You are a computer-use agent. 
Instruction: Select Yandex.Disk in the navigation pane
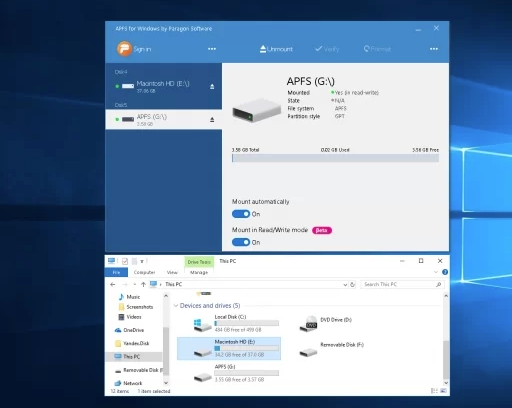132,343
